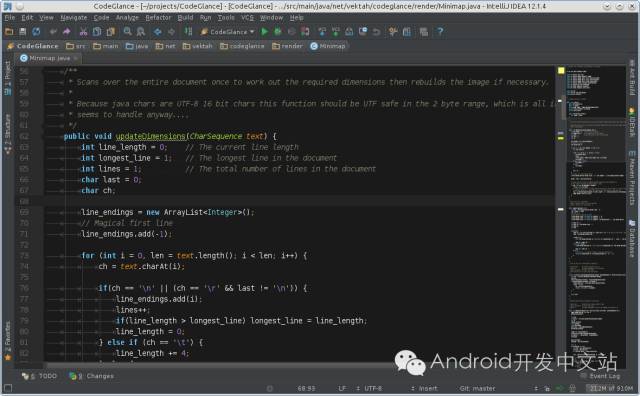
Task: Click the Cut scissors icon
Action: point(83,31)
